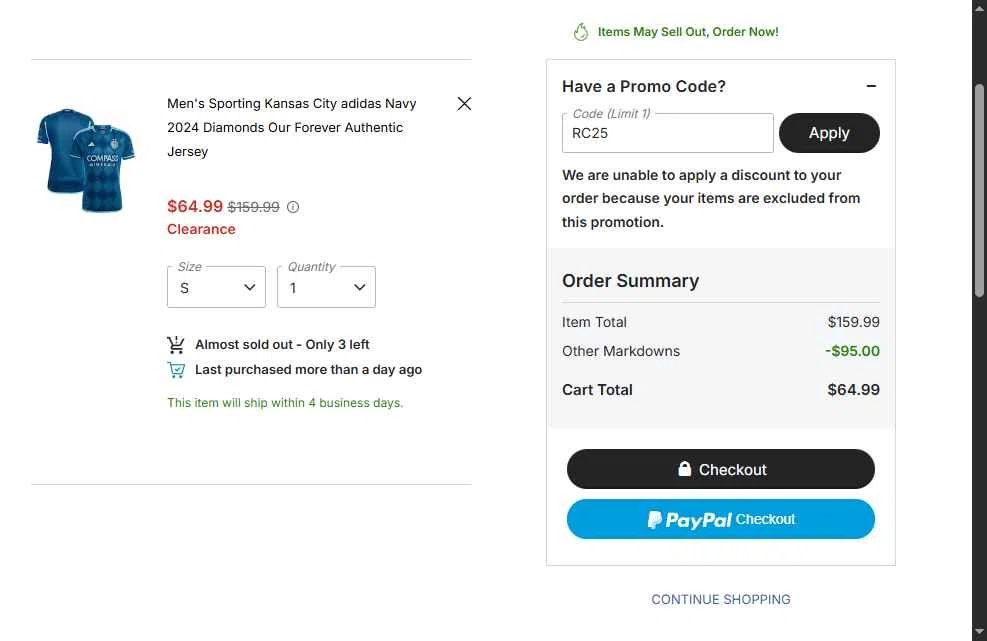Screen dimensions: 987x641
Task: Collapse the promo code section with minus icon
Action: point(871,86)
